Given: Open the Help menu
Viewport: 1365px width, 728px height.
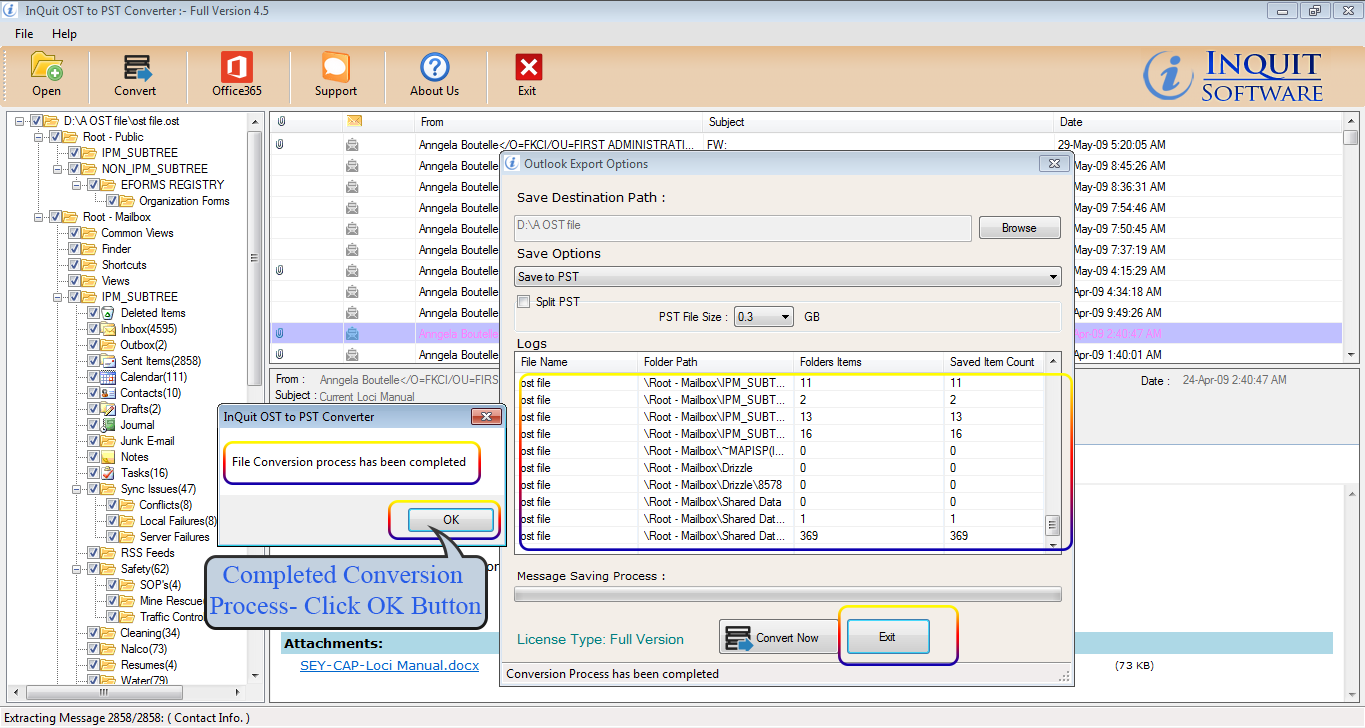Looking at the screenshot, I should (64, 34).
